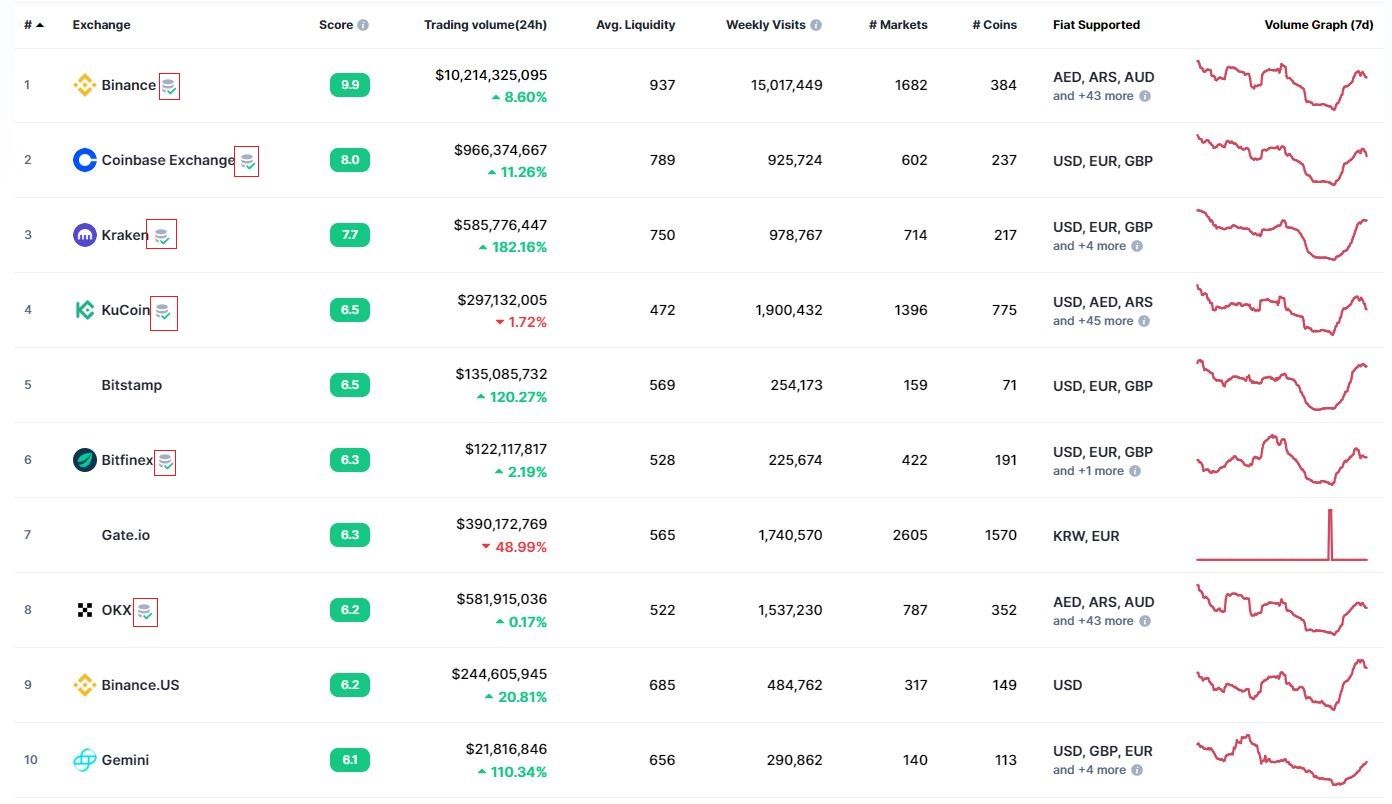This screenshot has height=804, width=1392.
Task: Sort table by Exchange column header
Action: [101, 25]
